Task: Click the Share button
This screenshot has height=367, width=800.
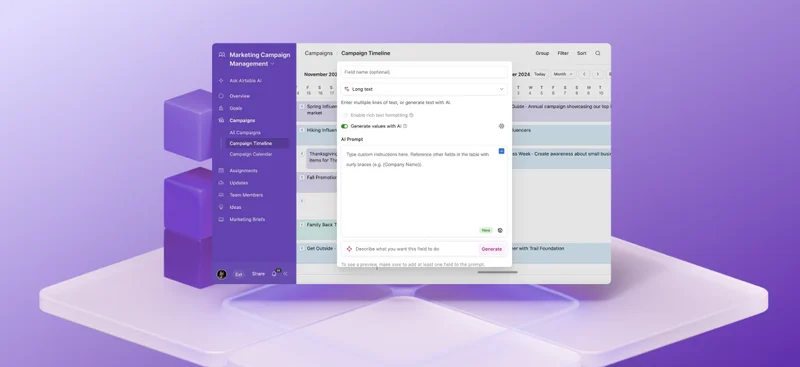Action: tap(258, 274)
